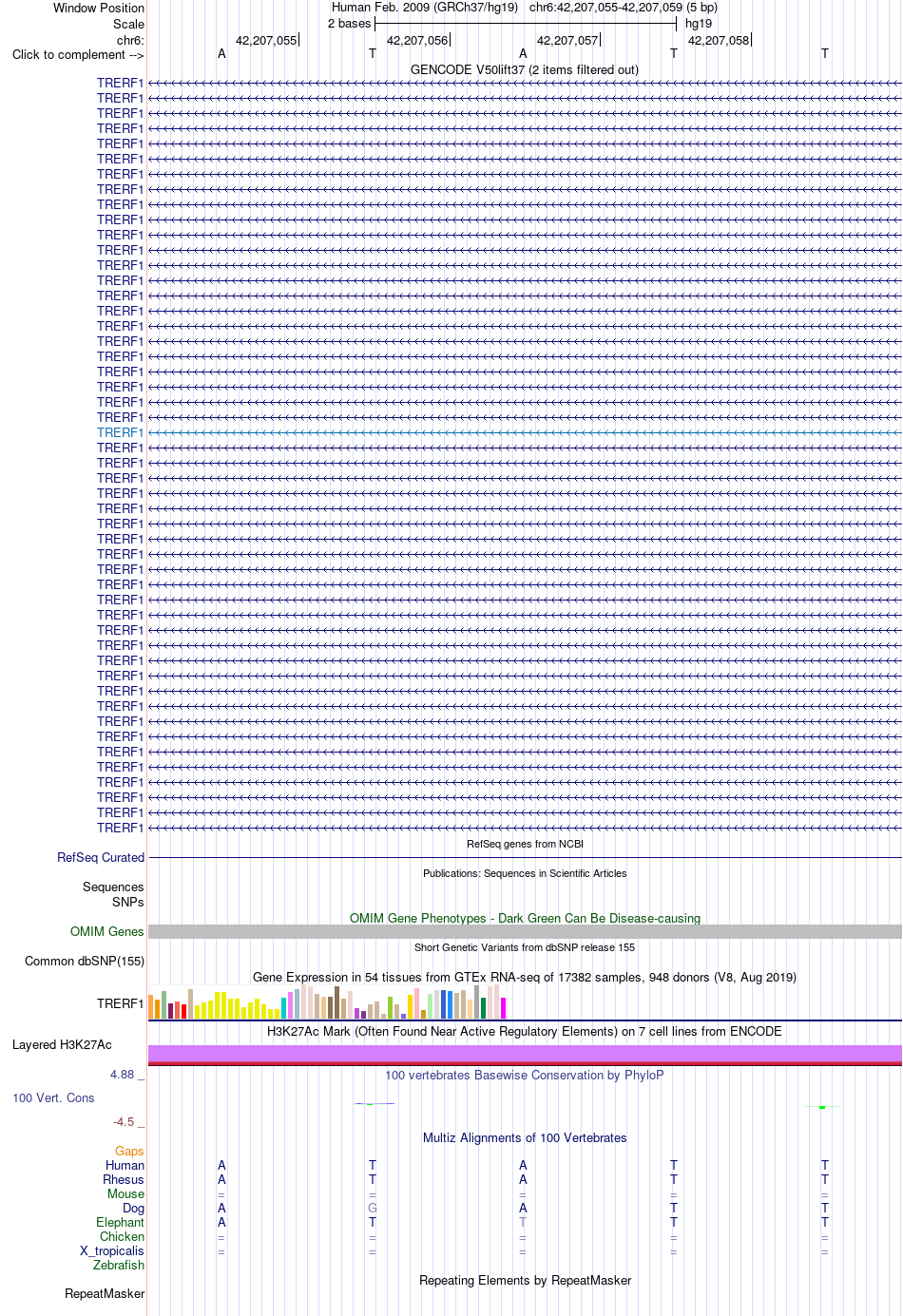Select the light-blue highlighted TRERF1 transcript label
This screenshot has height=1316, width=903.
[x=121, y=432]
